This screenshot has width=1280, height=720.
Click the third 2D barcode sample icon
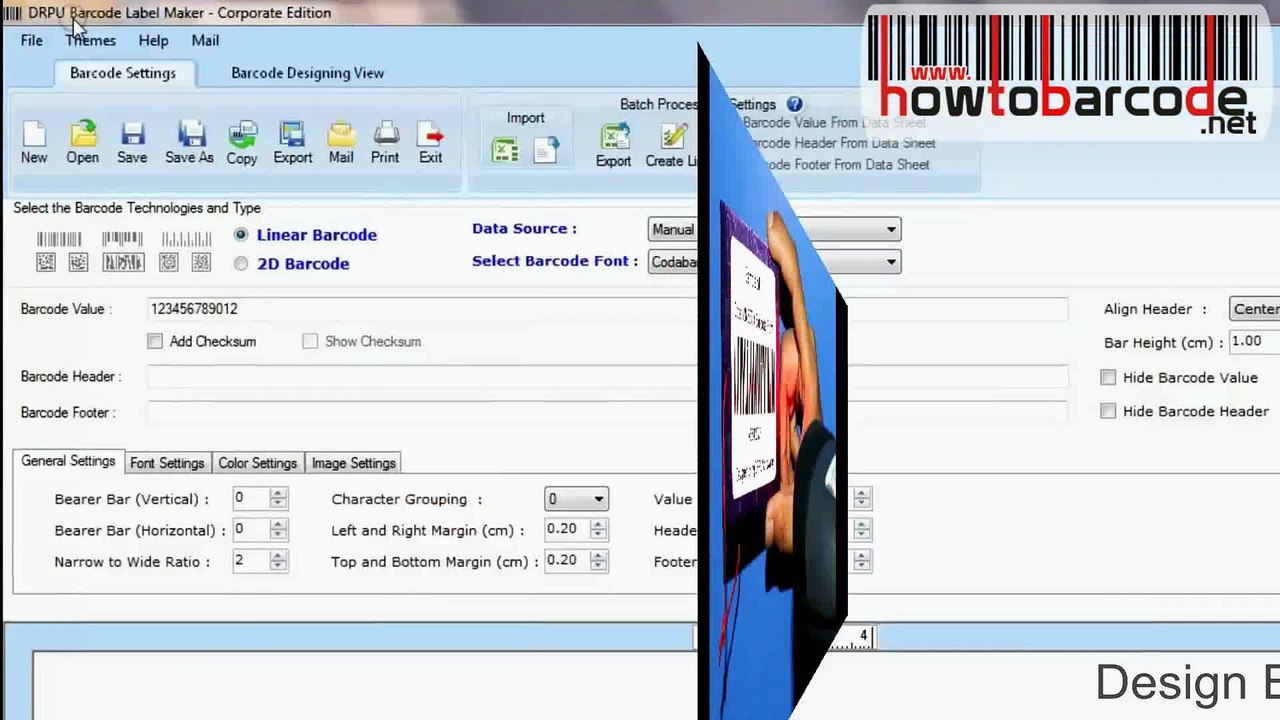pos(124,262)
